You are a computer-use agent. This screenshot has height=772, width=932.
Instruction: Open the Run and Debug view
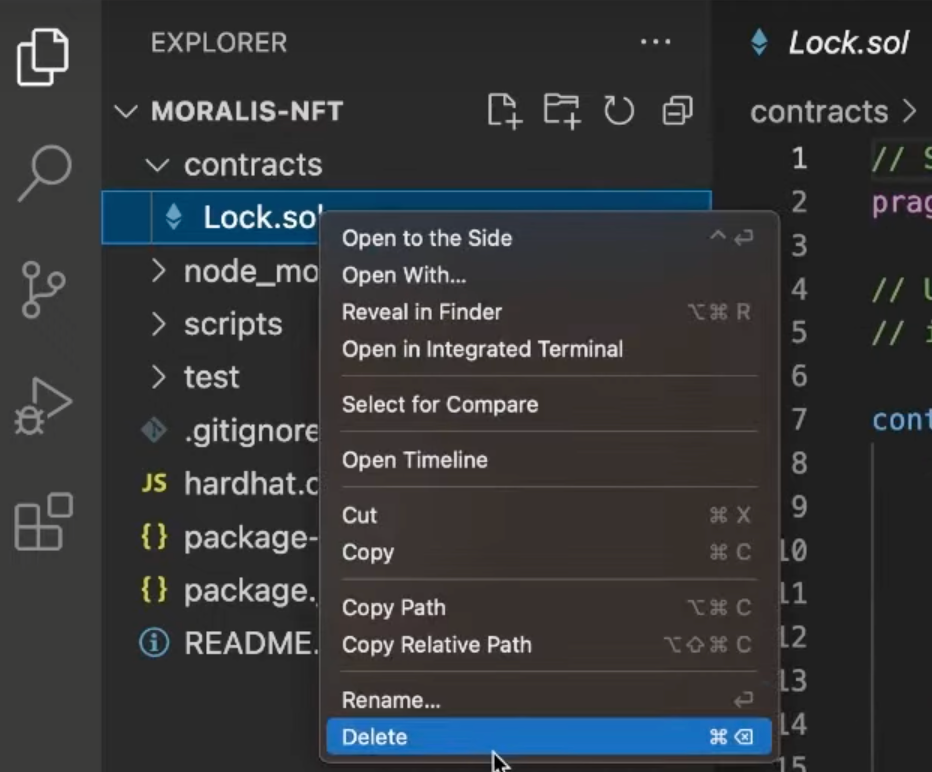point(43,406)
